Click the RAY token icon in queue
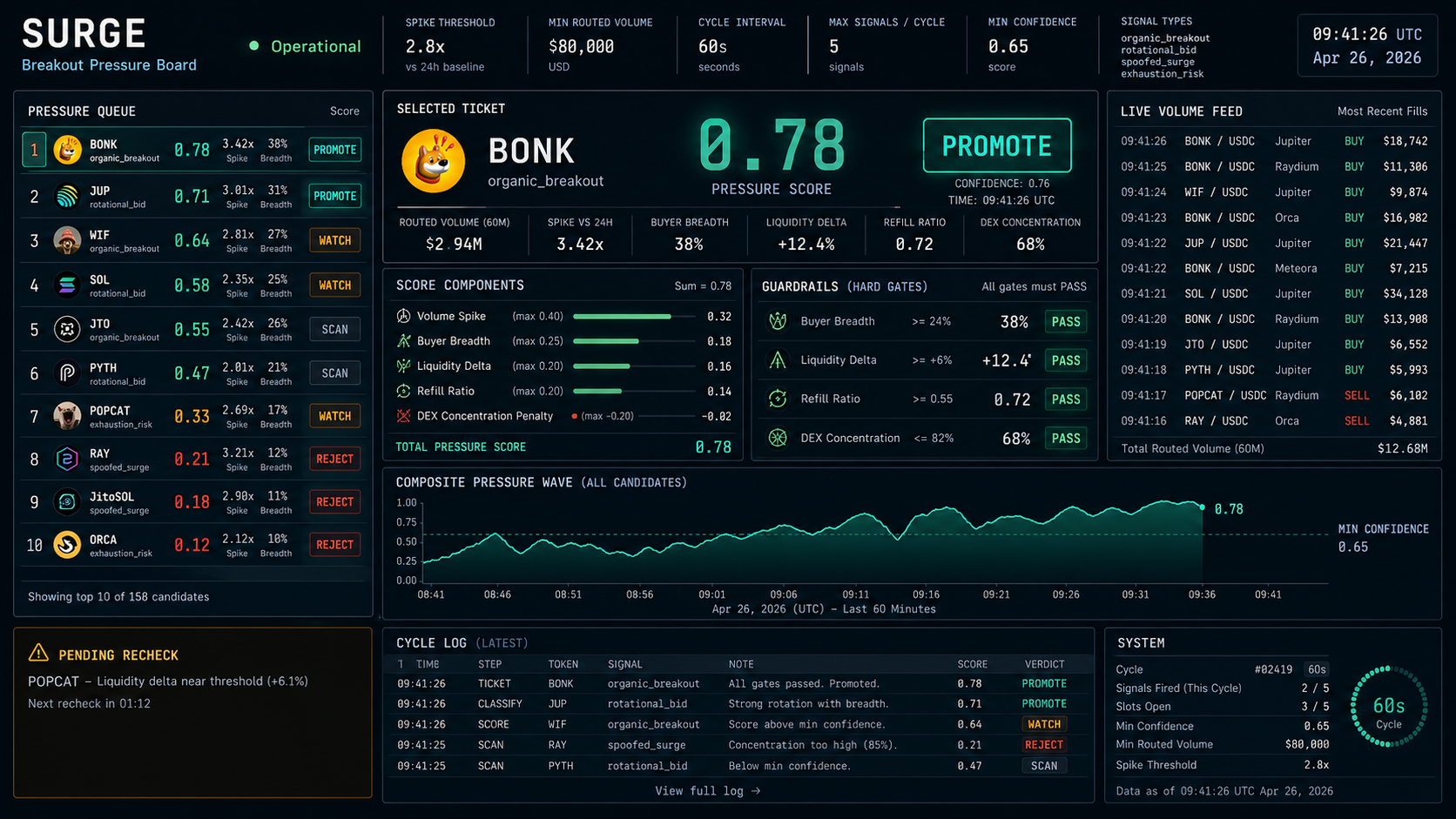The image size is (1456, 819). 68,459
